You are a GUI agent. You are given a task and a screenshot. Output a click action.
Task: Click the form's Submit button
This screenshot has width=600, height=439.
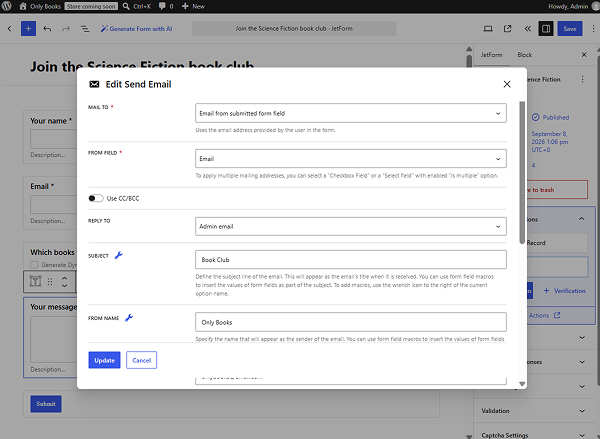[46, 404]
